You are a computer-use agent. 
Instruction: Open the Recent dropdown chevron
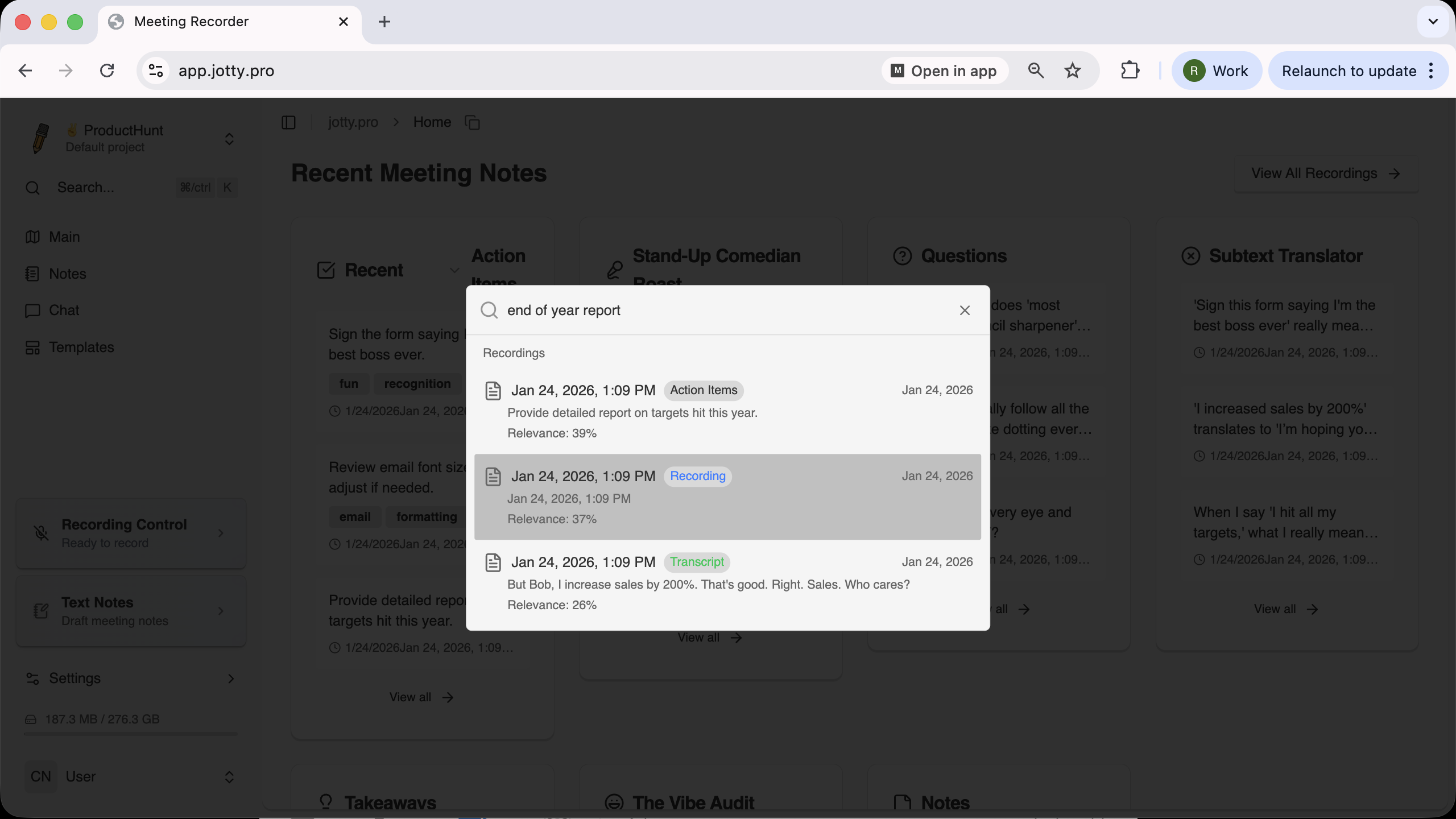[x=454, y=270]
